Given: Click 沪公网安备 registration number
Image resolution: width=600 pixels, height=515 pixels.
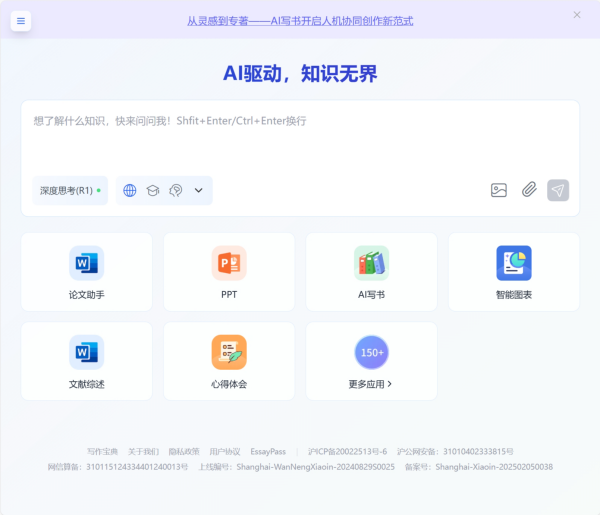Looking at the screenshot, I should 455,451.
